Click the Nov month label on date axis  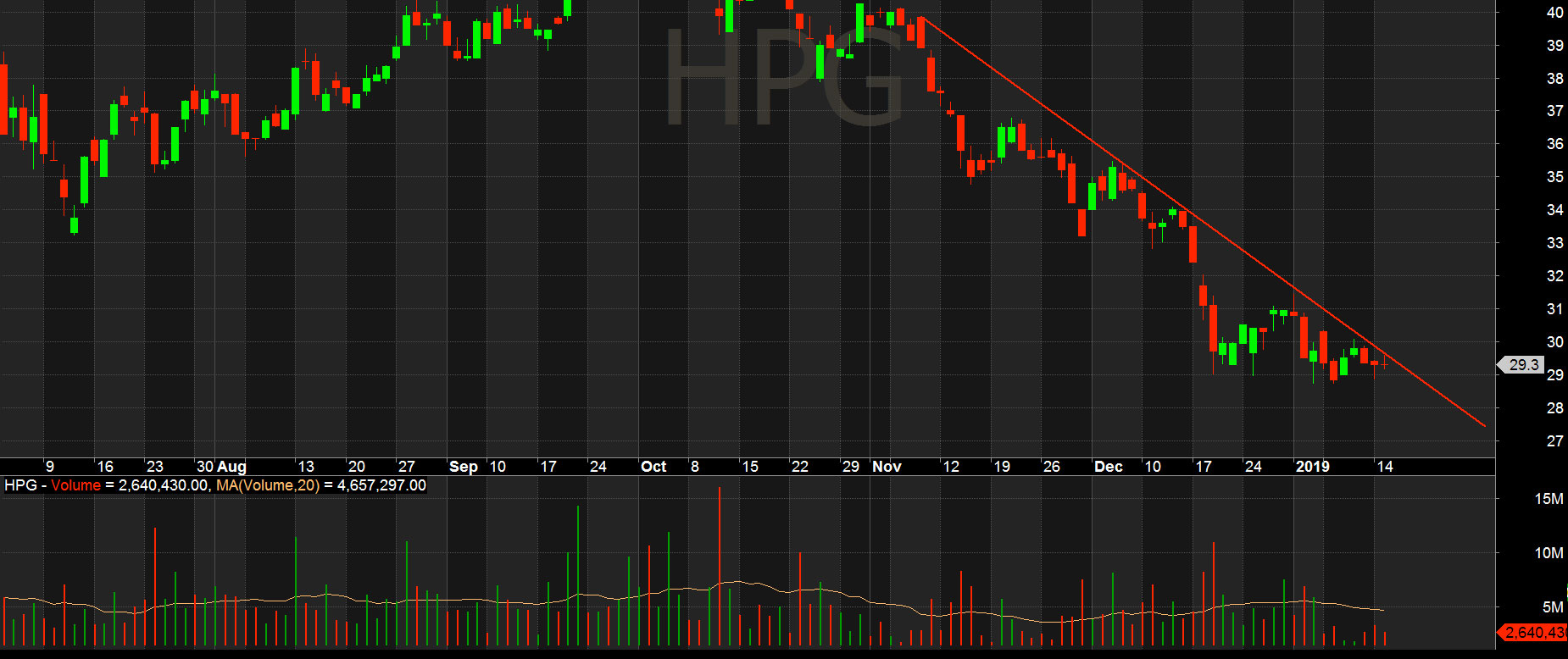coord(887,467)
